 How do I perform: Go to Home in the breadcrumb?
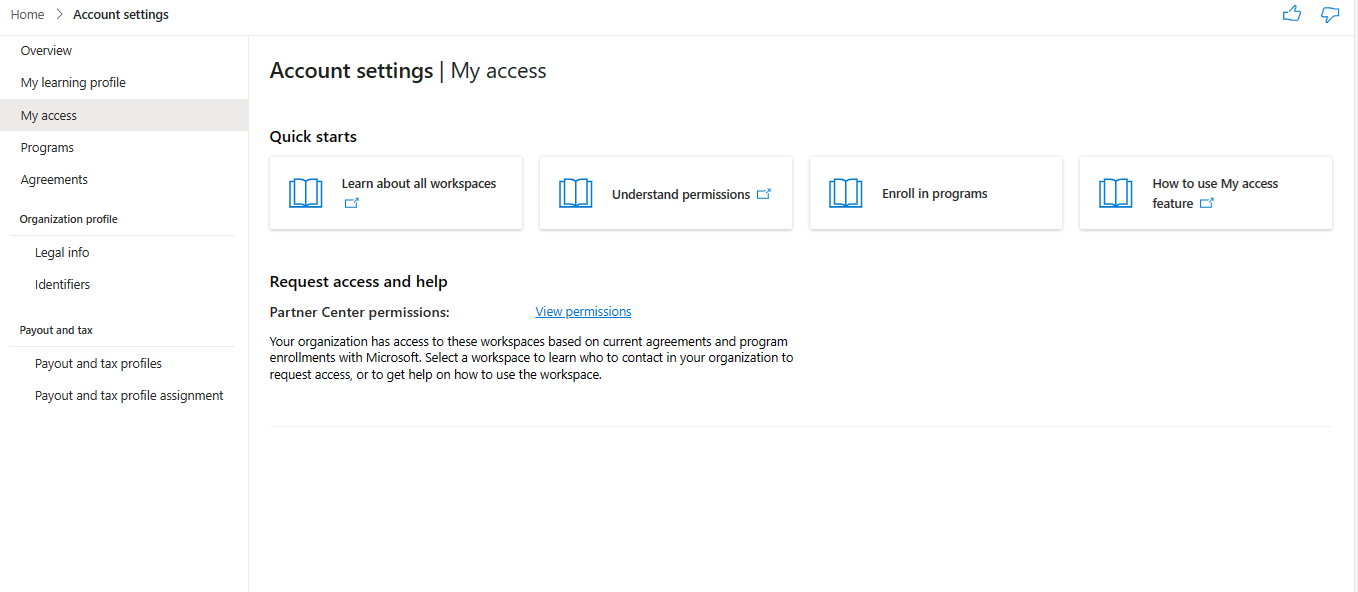[27, 15]
